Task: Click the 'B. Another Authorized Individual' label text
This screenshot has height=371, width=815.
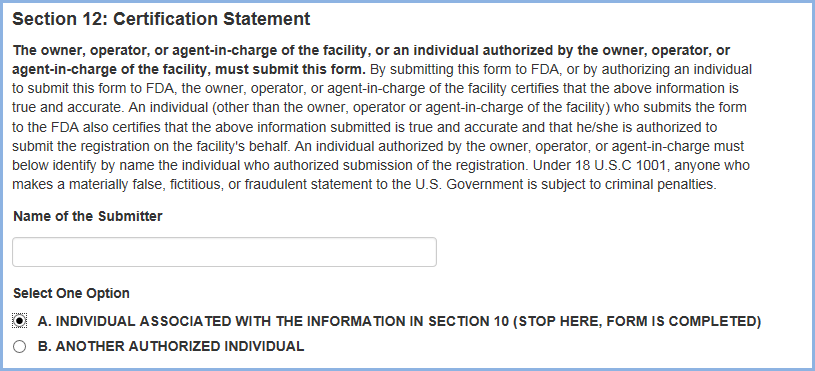Action: pos(171,347)
